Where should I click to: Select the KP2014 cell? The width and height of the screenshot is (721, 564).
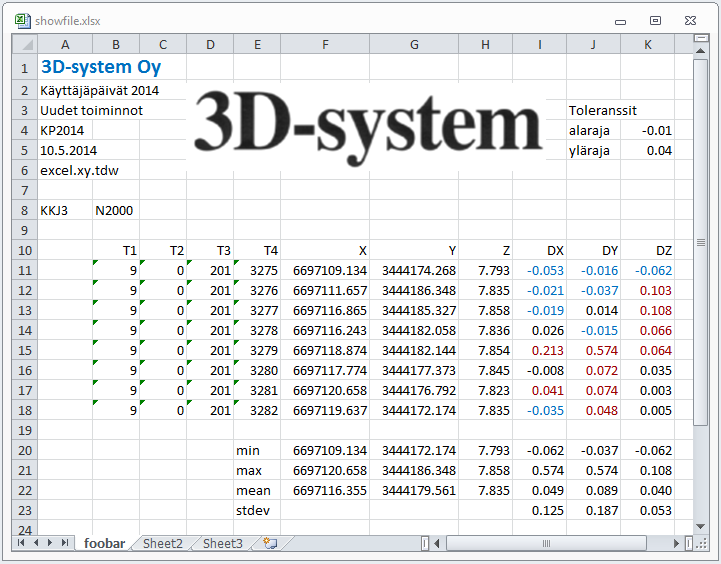(65, 131)
